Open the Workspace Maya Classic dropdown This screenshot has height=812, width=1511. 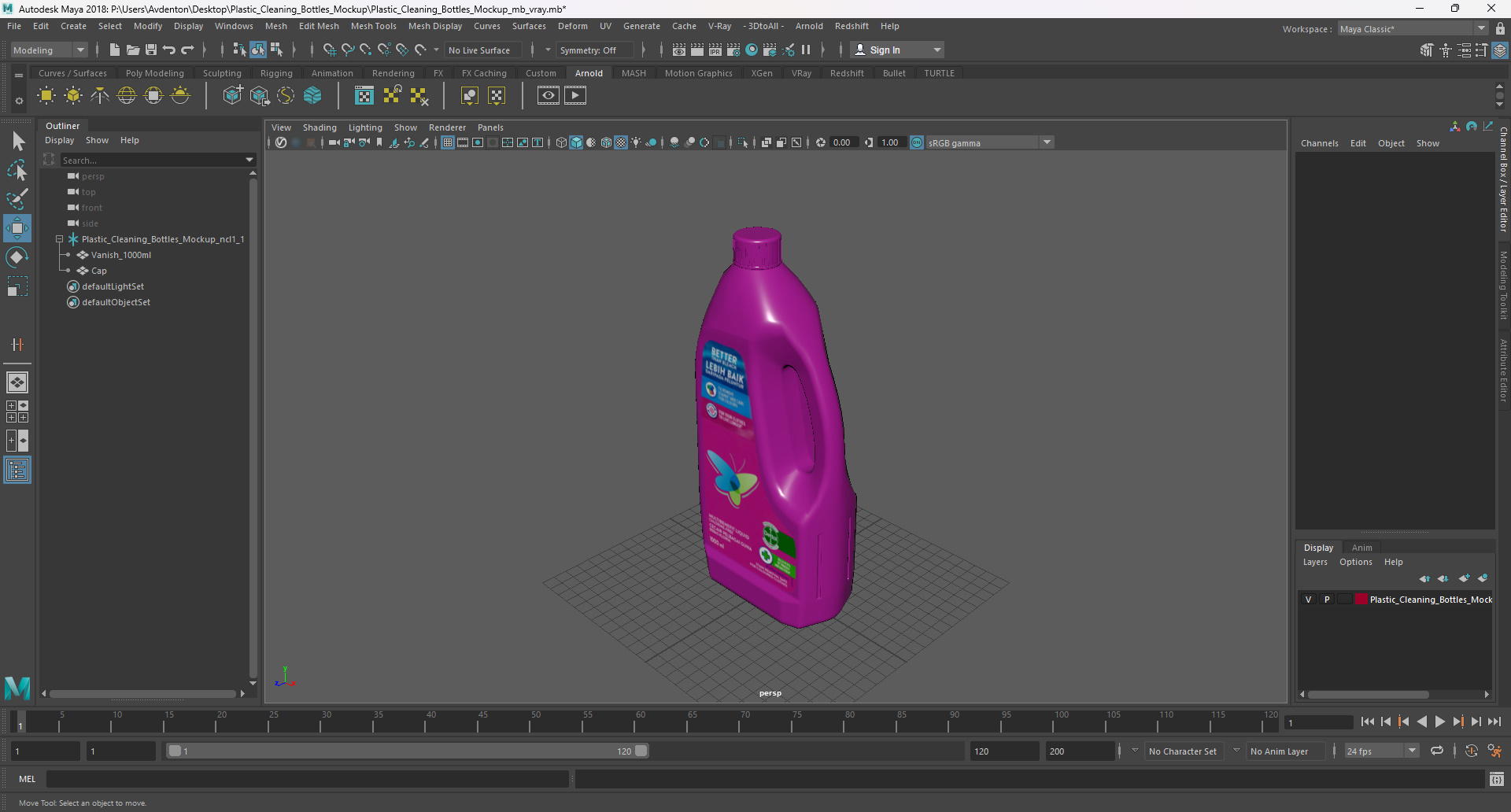(x=1413, y=29)
